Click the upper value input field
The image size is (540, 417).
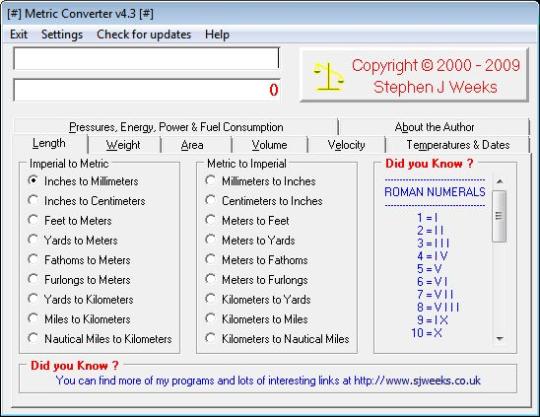click(146, 59)
